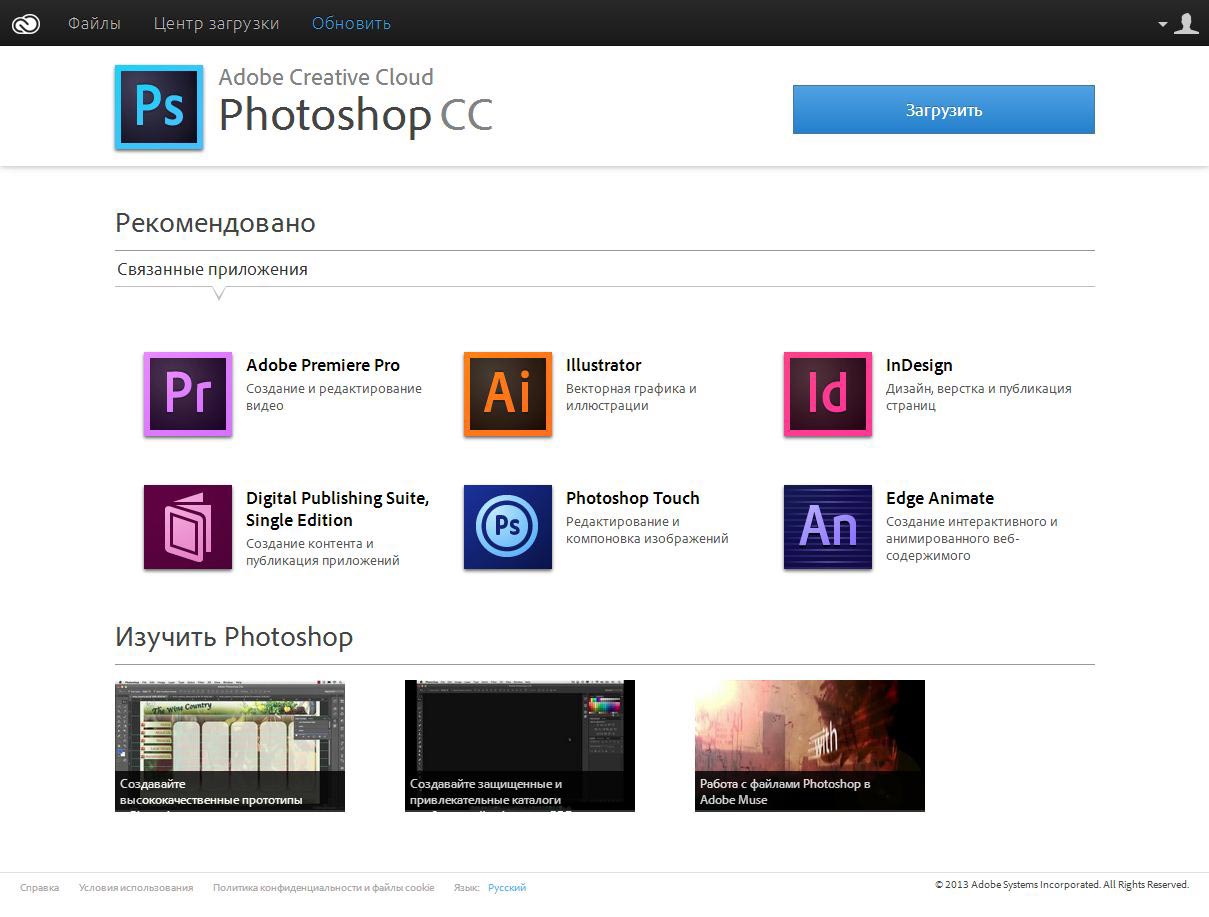Open the Illustrator title link
Viewport: 1209px width, 917px height.
pyautogui.click(x=604, y=365)
